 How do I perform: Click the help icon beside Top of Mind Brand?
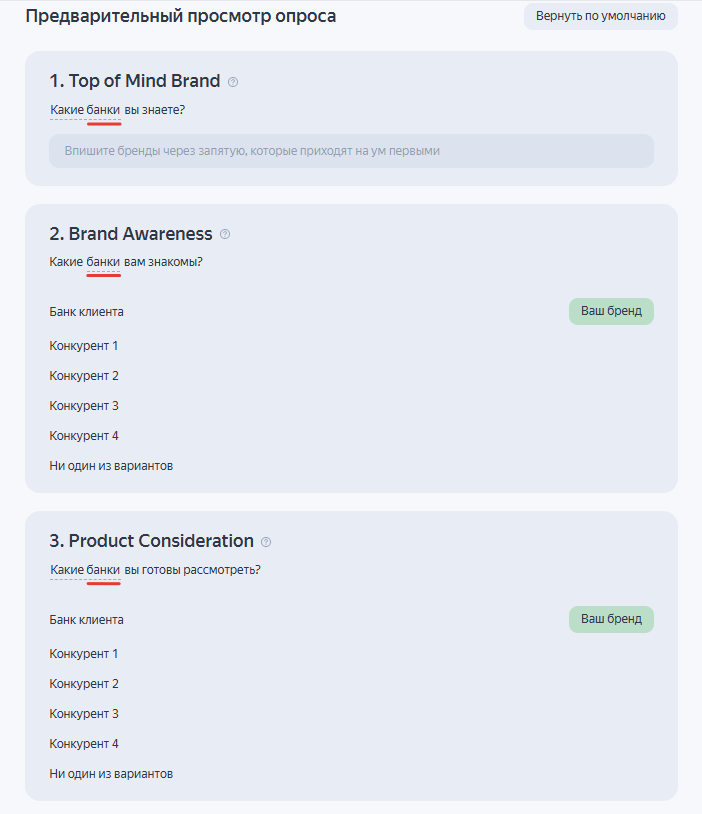click(233, 82)
